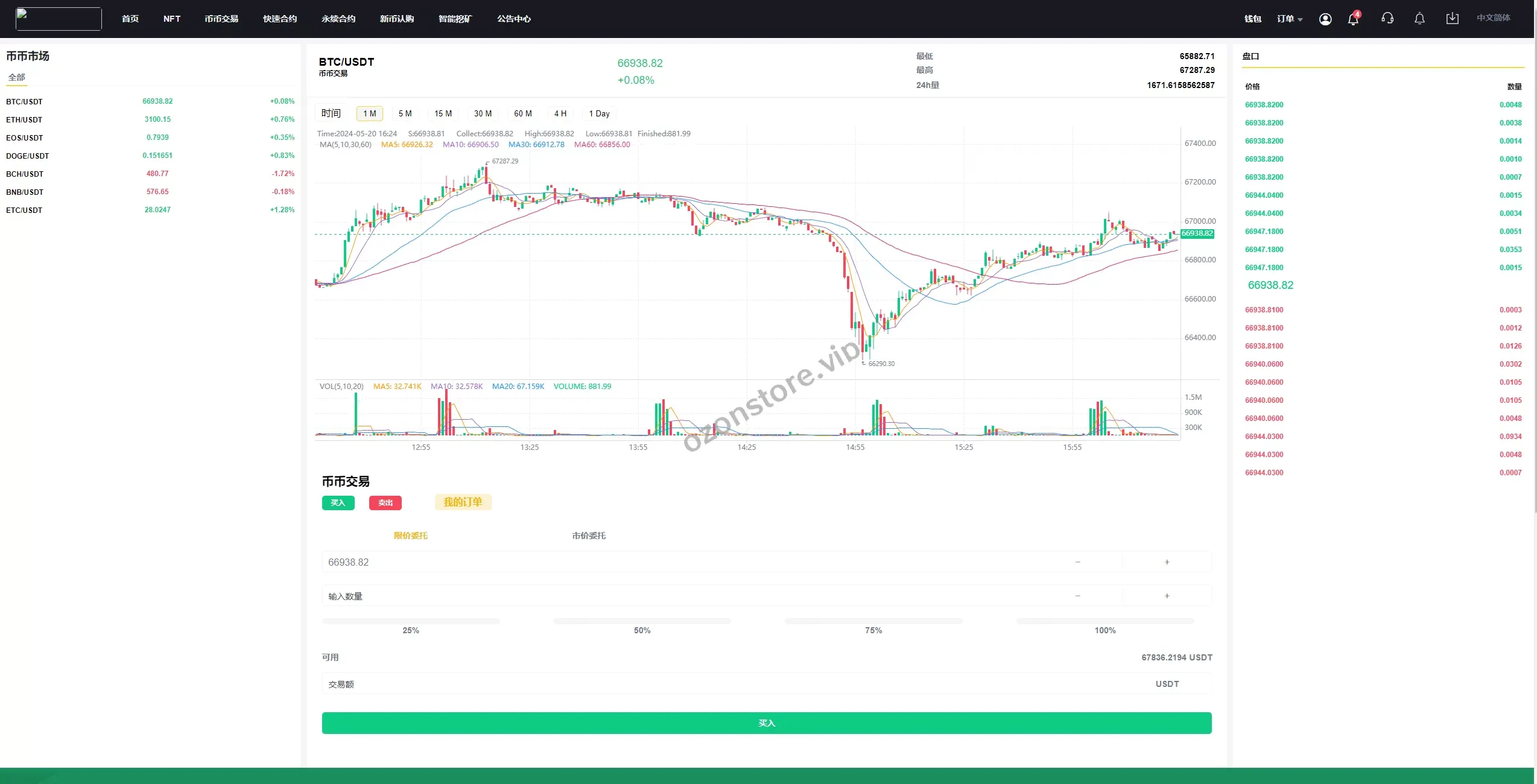This screenshot has height=784, width=1537.
Task: Open the user profile icon
Action: (1325, 19)
